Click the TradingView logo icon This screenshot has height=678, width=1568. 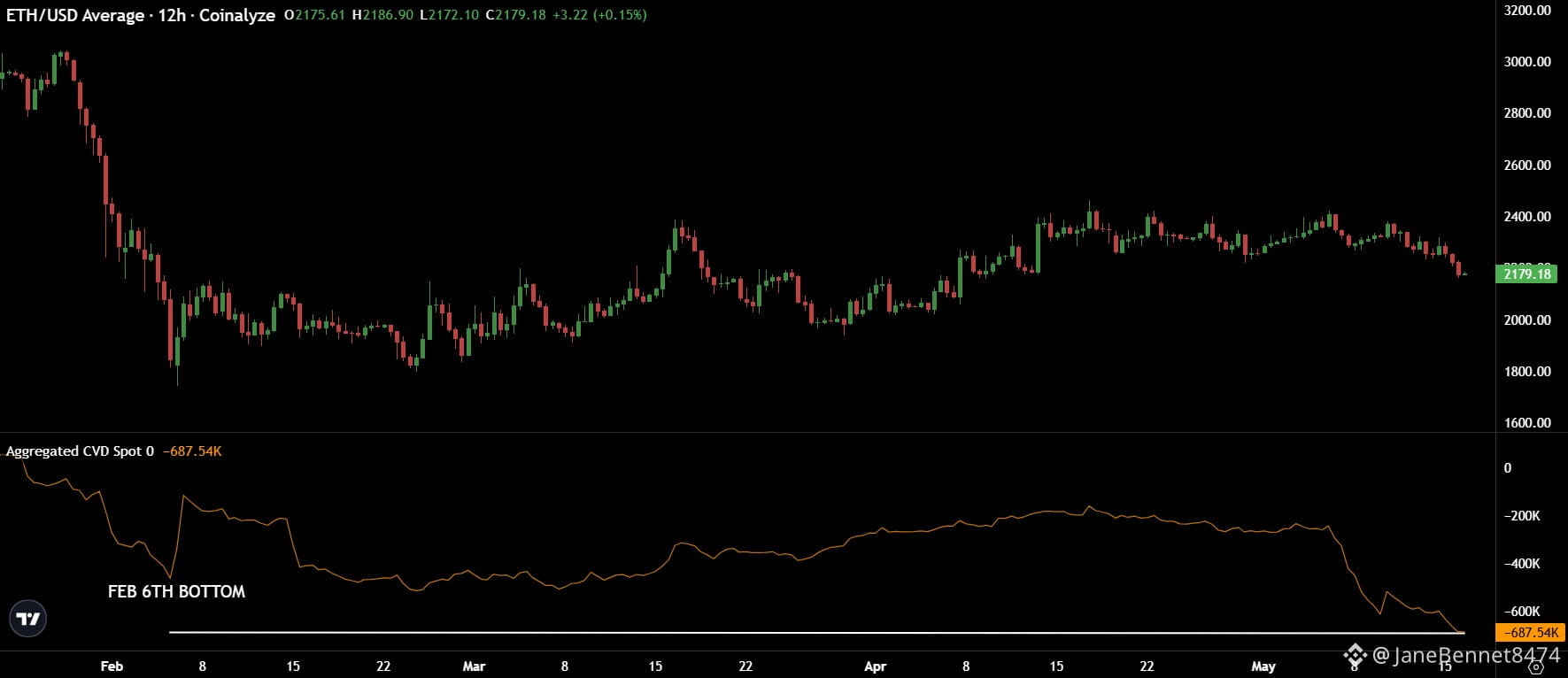tap(28, 619)
